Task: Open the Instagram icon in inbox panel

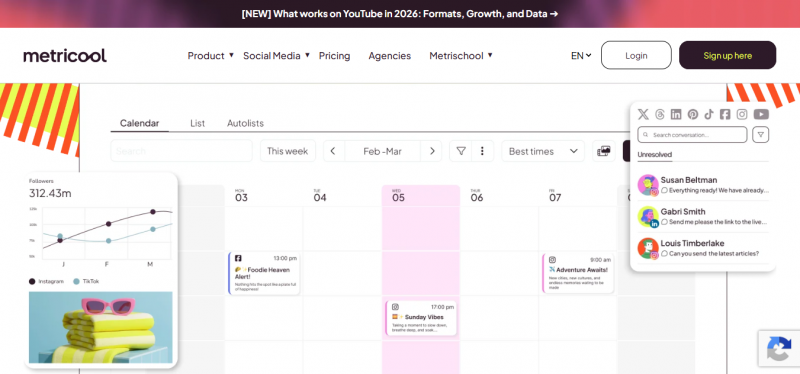Action: [742, 114]
